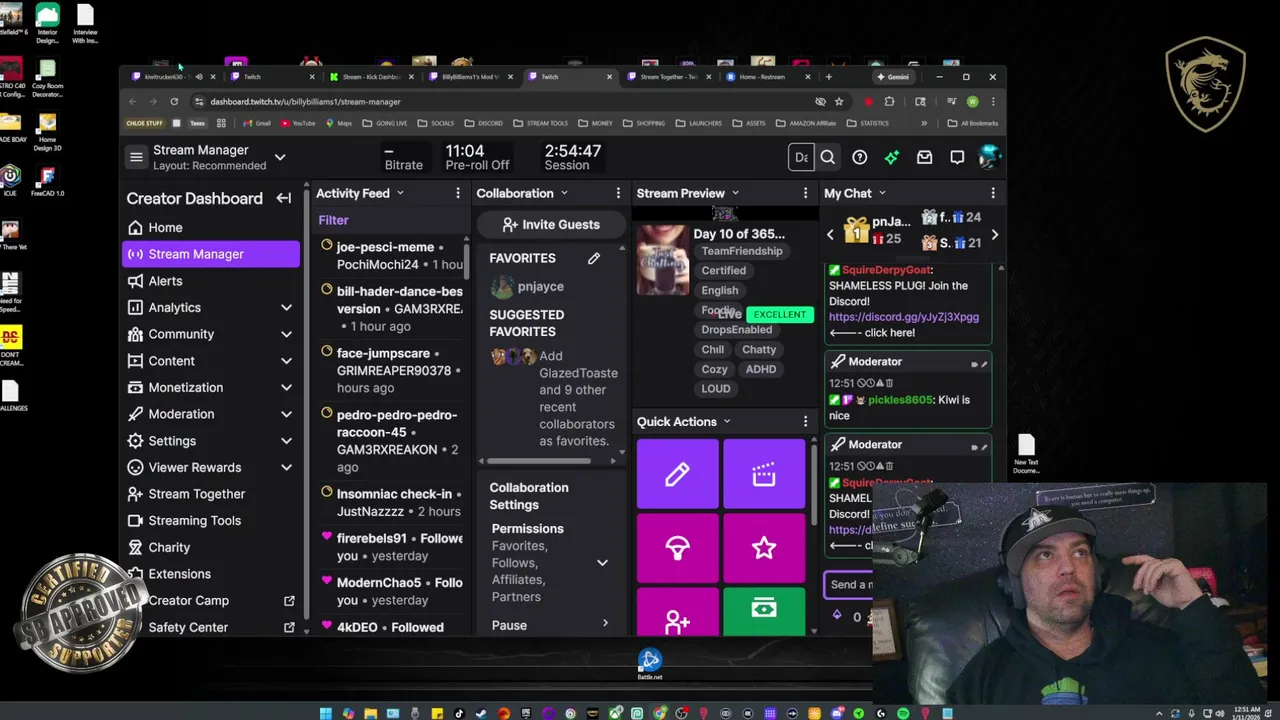The image size is (1280, 720).
Task: Expand the Stream Manager layout dropdown
Action: coord(280,157)
